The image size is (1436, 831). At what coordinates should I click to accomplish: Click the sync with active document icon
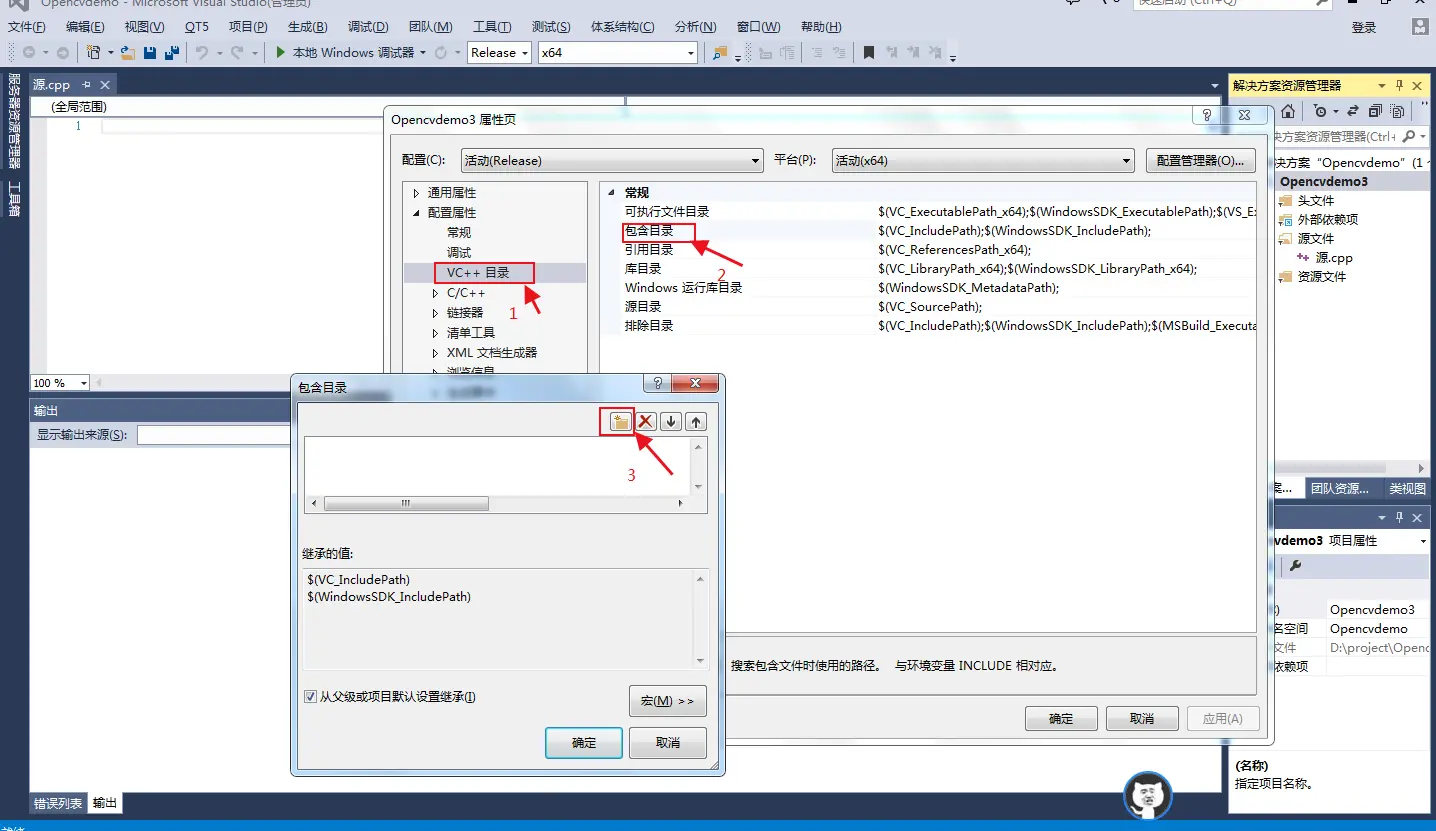(1353, 111)
